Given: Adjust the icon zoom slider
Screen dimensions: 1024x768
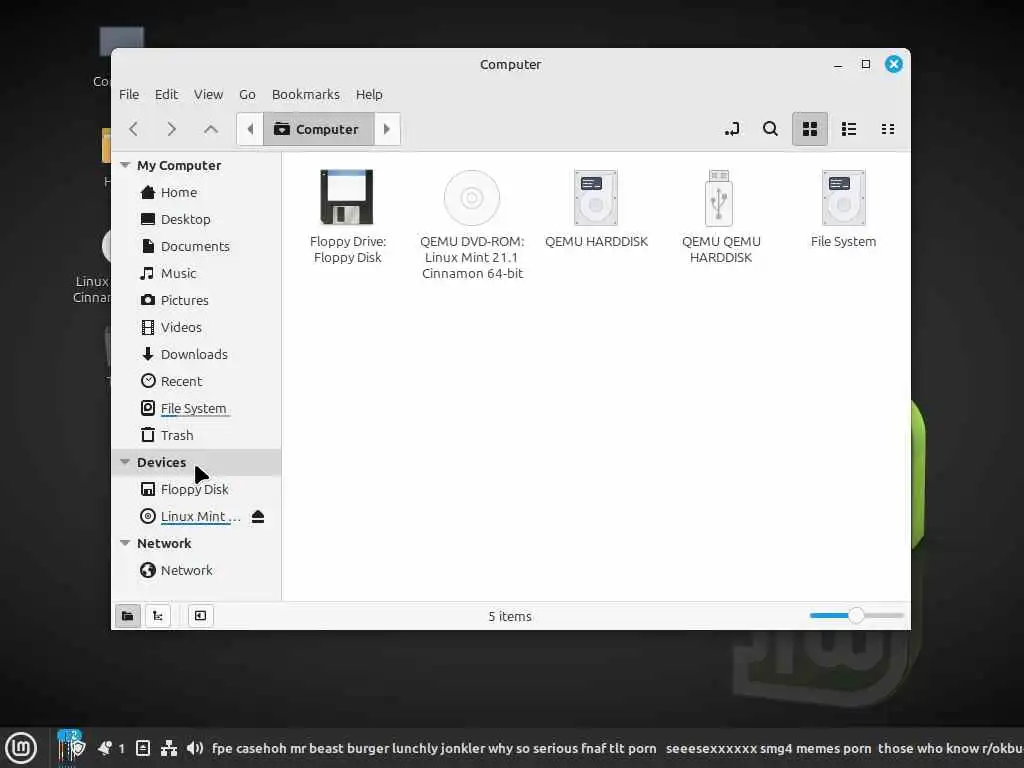Looking at the screenshot, I should pyautogui.click(x=856, y=615).
